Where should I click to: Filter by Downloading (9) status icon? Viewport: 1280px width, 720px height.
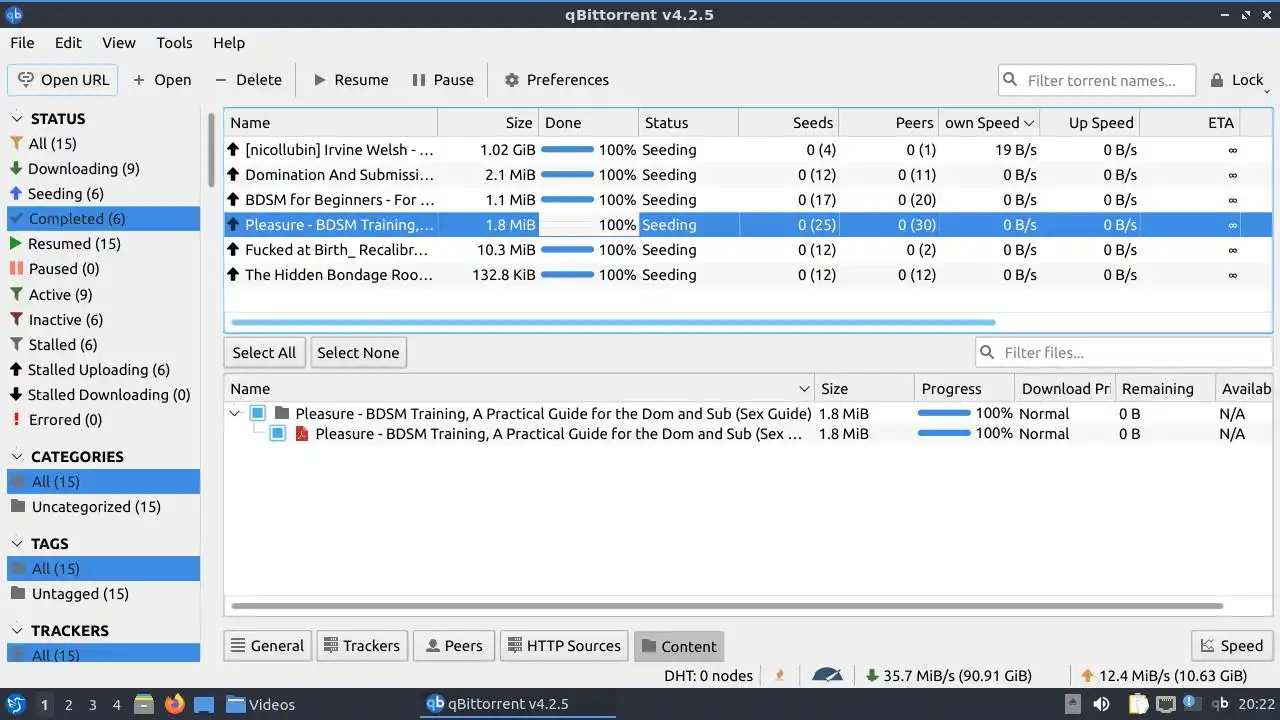16,169
